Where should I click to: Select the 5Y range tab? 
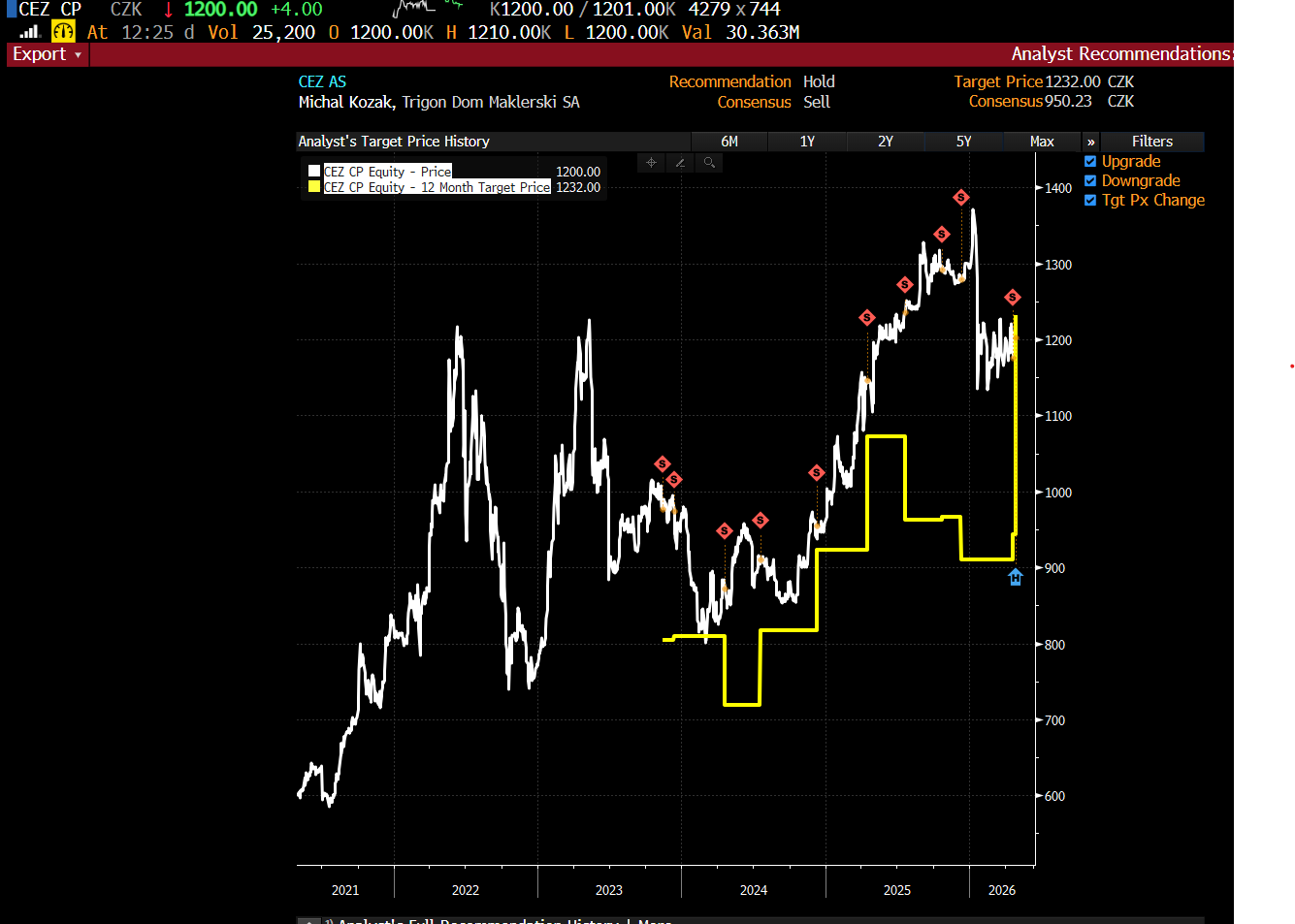963,142
